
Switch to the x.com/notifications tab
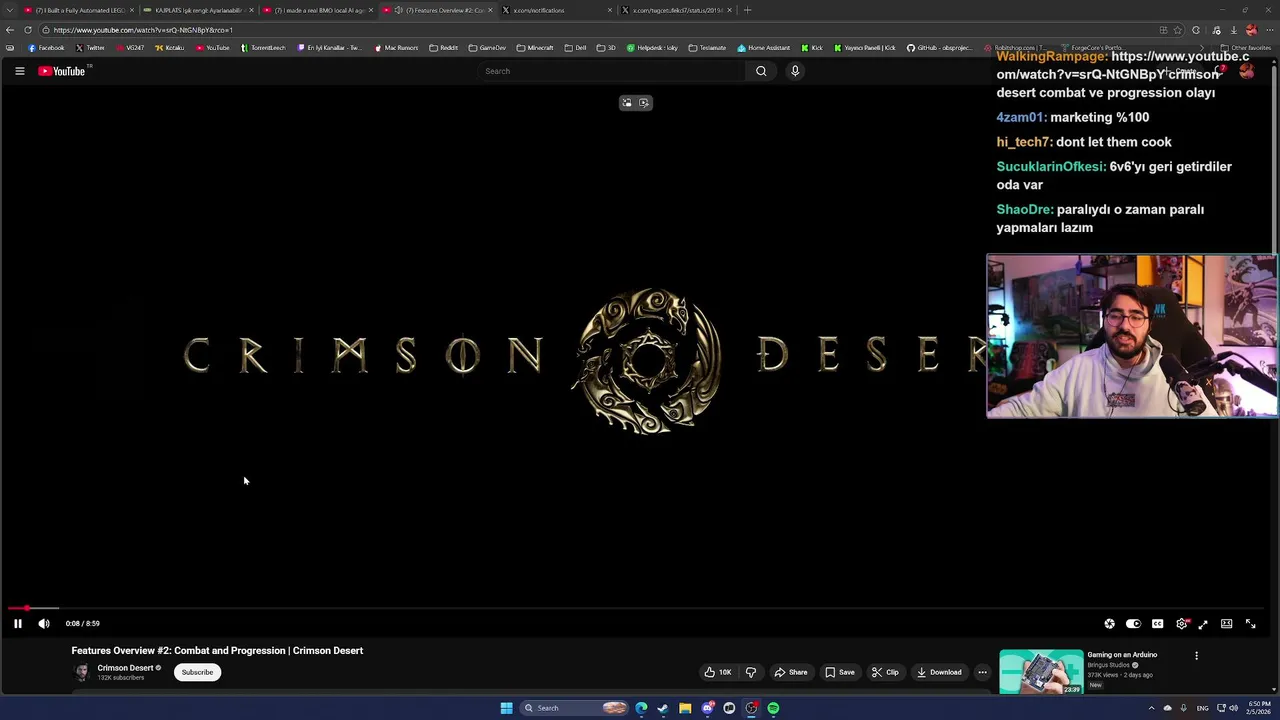click(x=556, y=10)
